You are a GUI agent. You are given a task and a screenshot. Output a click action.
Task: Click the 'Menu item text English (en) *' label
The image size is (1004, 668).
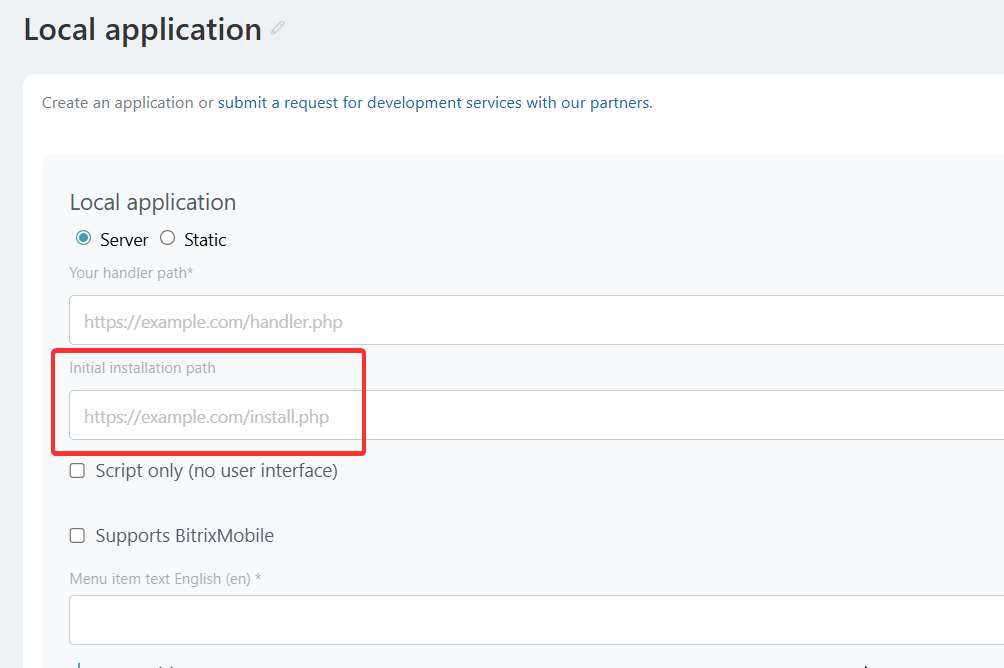point(165,579)
